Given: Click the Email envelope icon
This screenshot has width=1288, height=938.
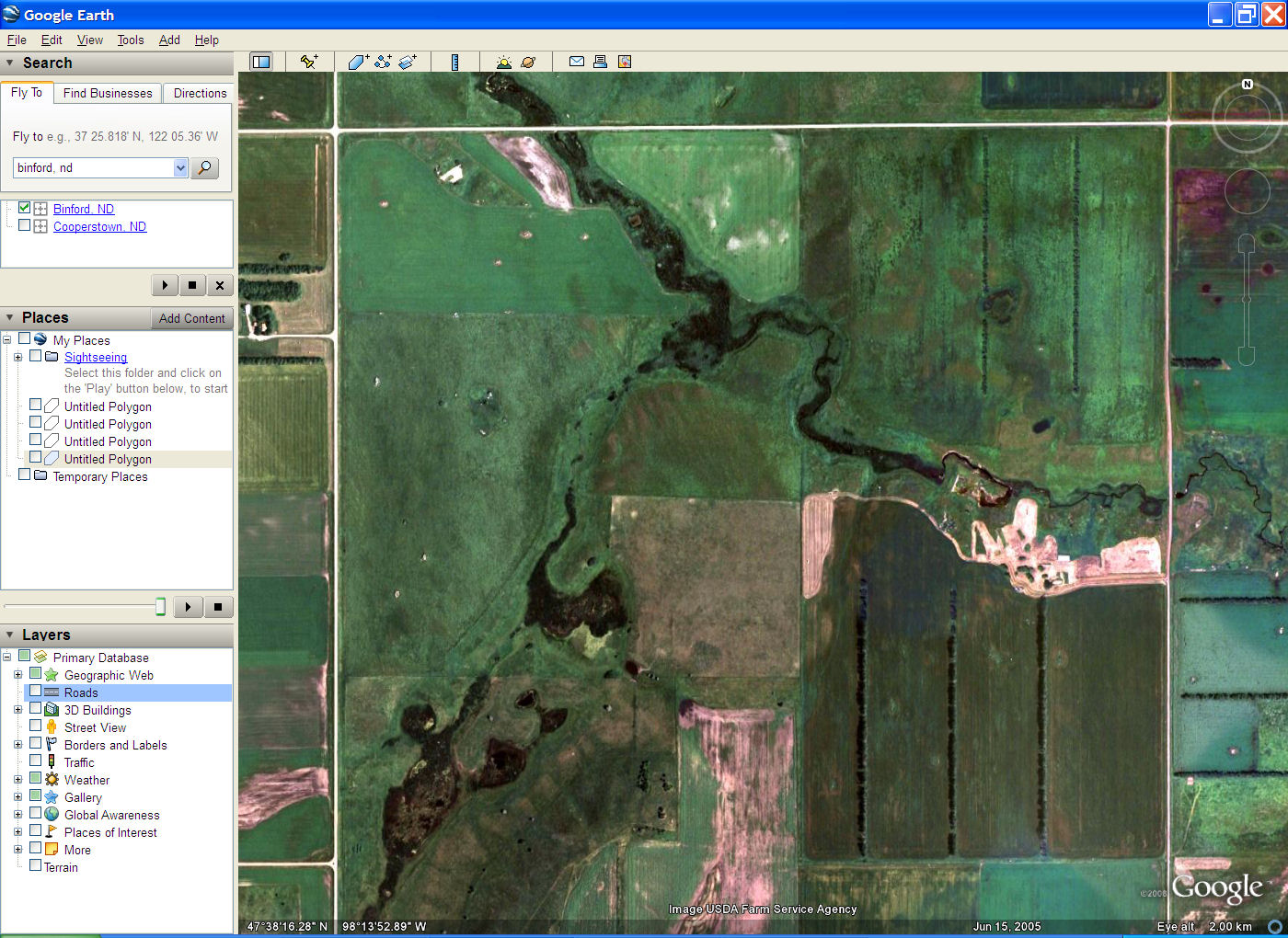Looking at the screenshot, I should (577, 62).
